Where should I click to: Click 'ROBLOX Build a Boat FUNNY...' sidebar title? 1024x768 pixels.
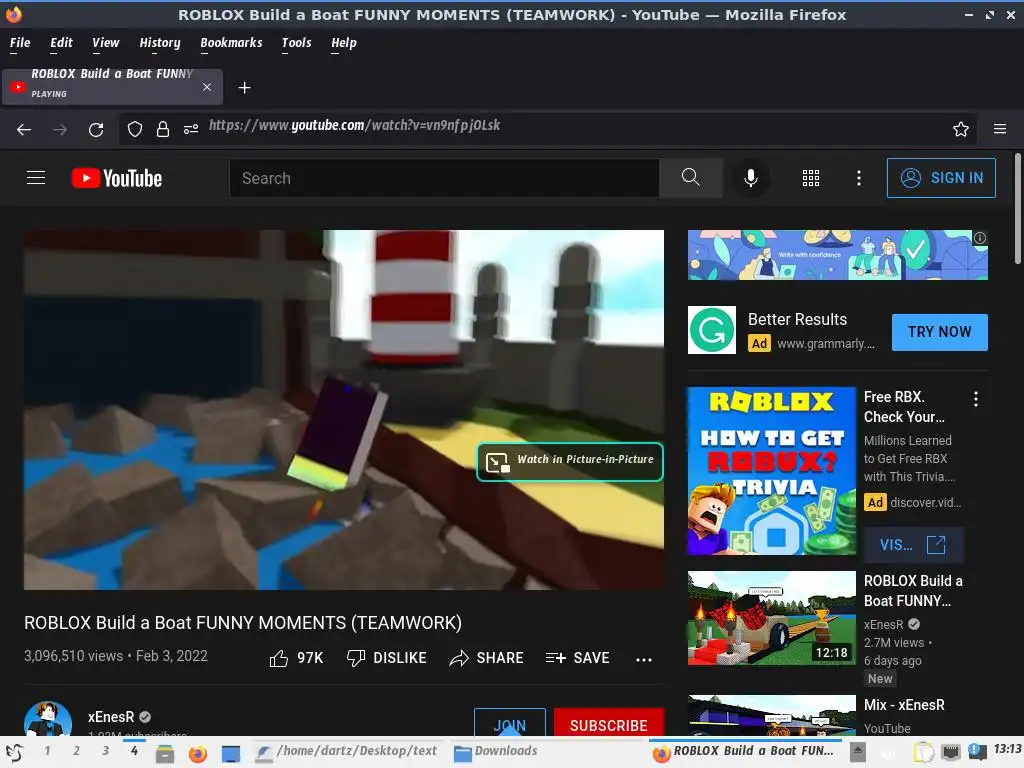pos(913,590)
